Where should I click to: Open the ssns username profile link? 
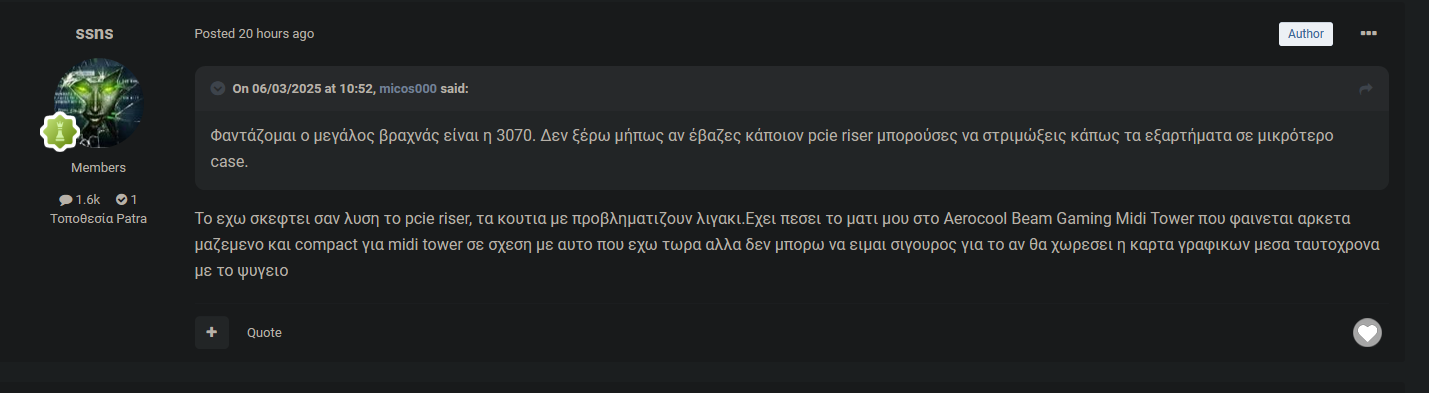[95, 33]
